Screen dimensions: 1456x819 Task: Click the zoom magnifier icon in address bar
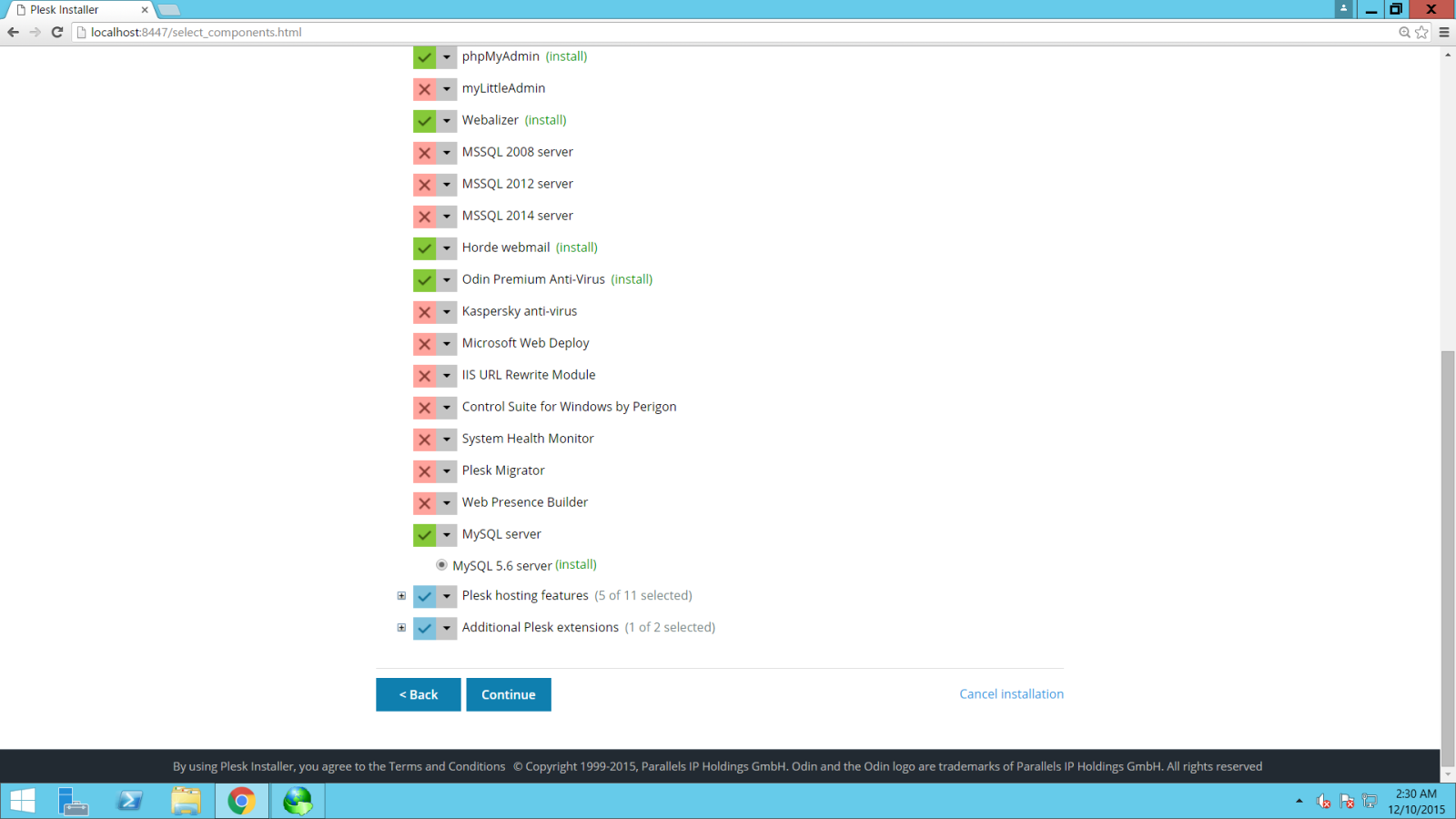1404,32
